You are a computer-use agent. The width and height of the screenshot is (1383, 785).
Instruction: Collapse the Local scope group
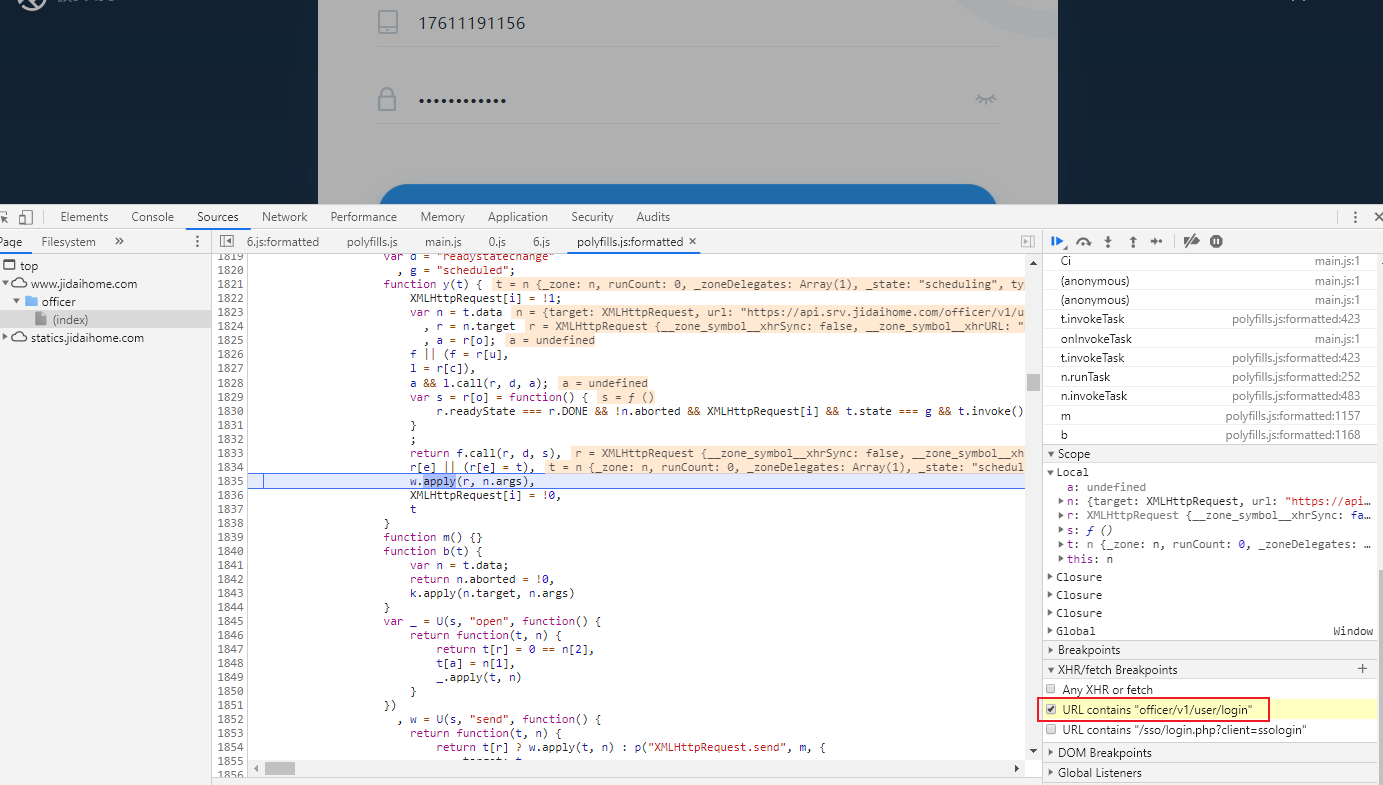(1051, 472)
